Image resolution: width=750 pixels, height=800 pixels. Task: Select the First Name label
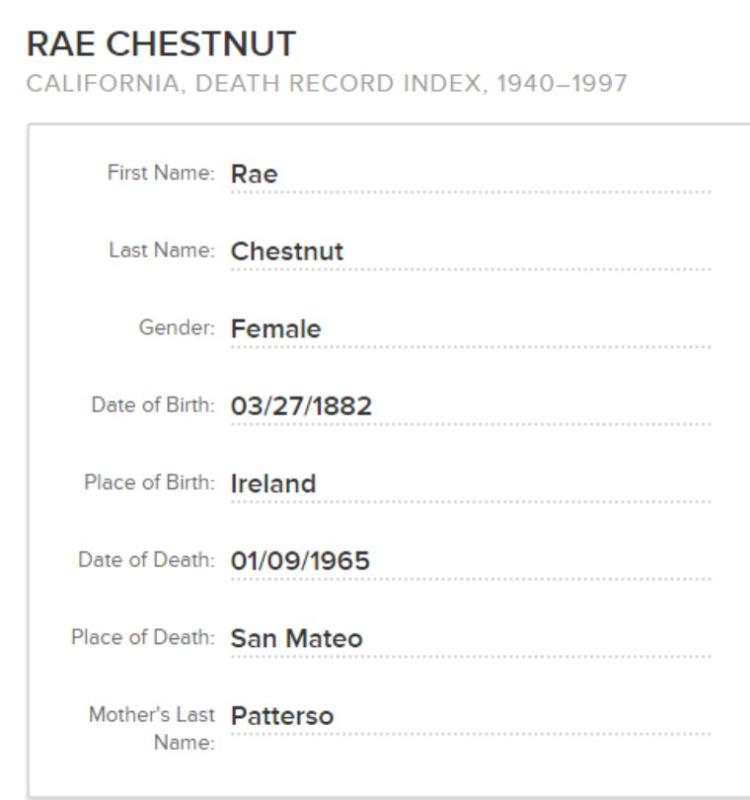pyautogui.click(x=161, y=173)
